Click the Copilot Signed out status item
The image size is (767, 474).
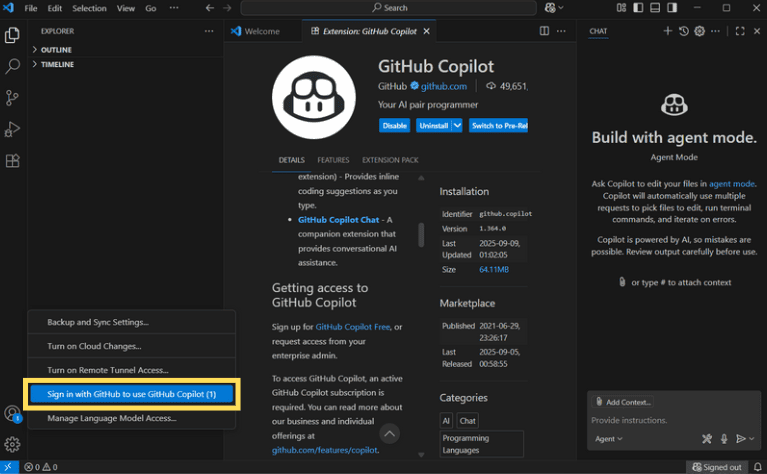(x=717, y=467)
